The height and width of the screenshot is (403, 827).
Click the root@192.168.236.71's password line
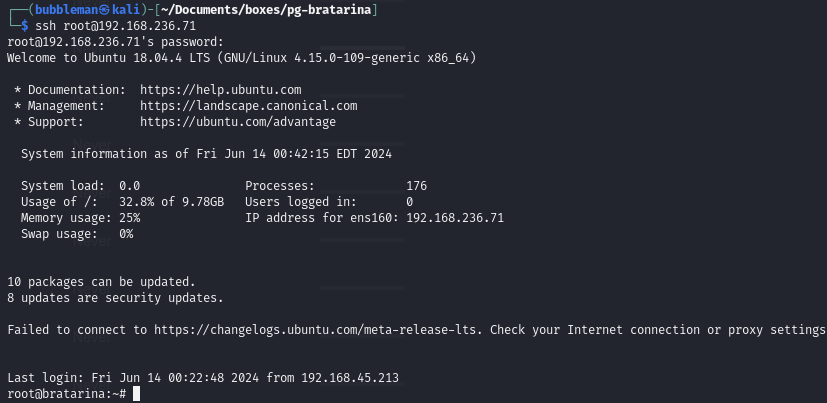point(115,42)
